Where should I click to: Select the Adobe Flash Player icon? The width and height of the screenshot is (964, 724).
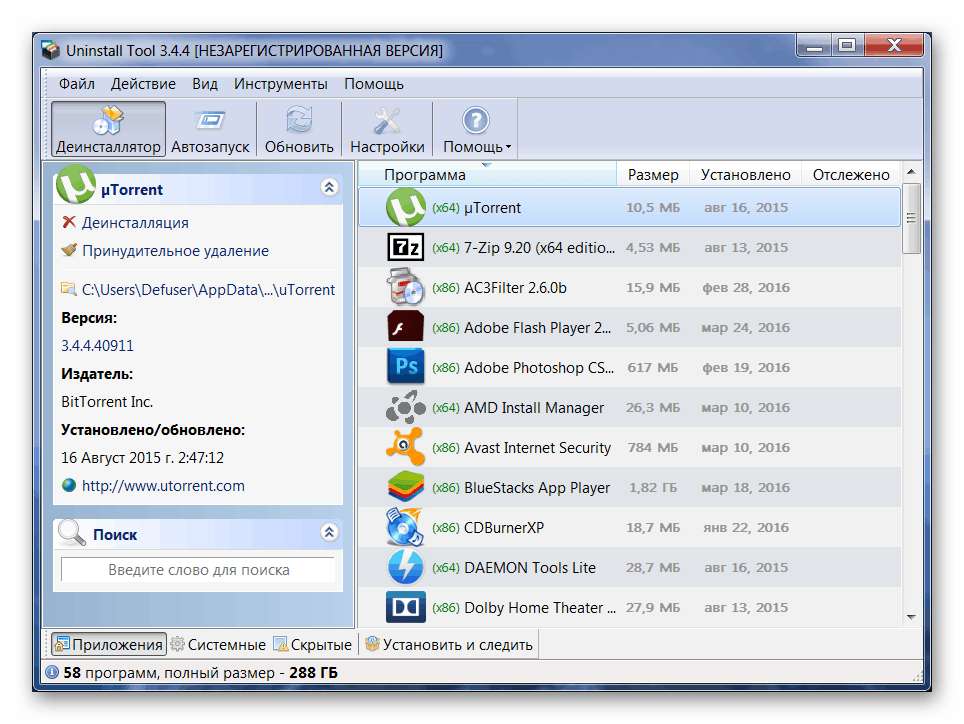406,326
